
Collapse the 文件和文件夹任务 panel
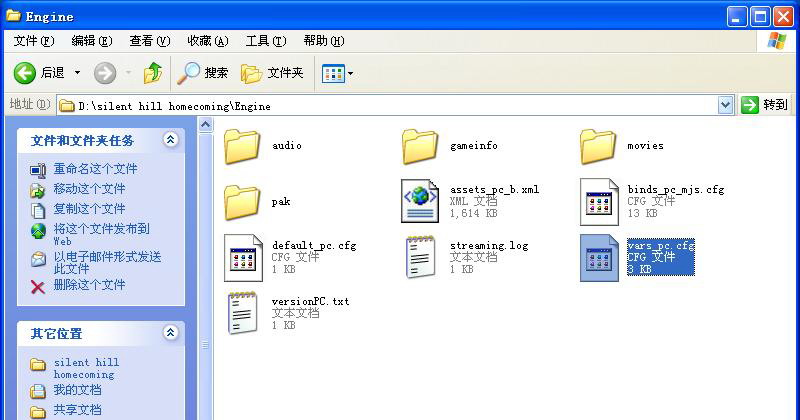pyautogui.click(x=170, y=139)
